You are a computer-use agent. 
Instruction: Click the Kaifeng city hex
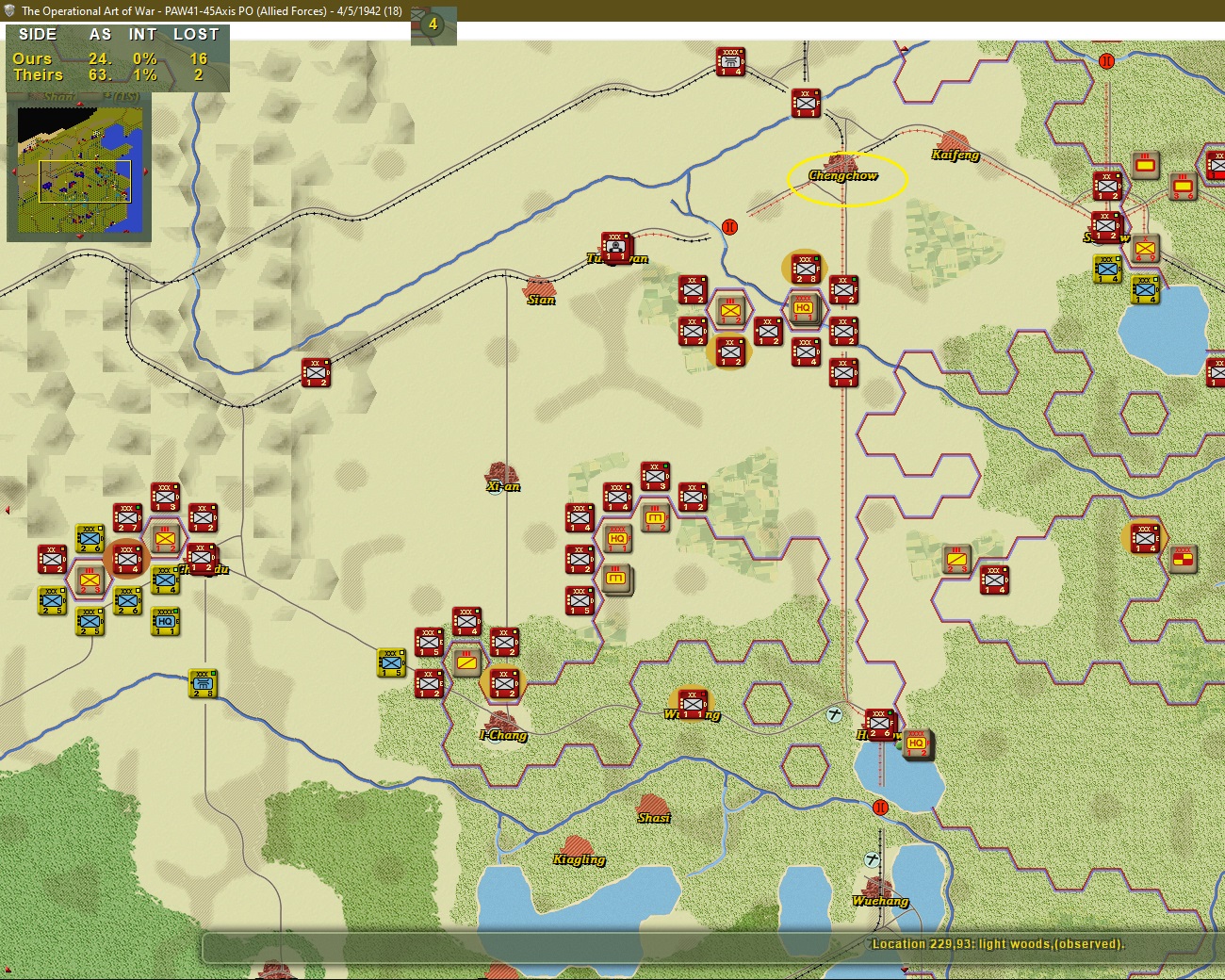click(x=955, y=144)
